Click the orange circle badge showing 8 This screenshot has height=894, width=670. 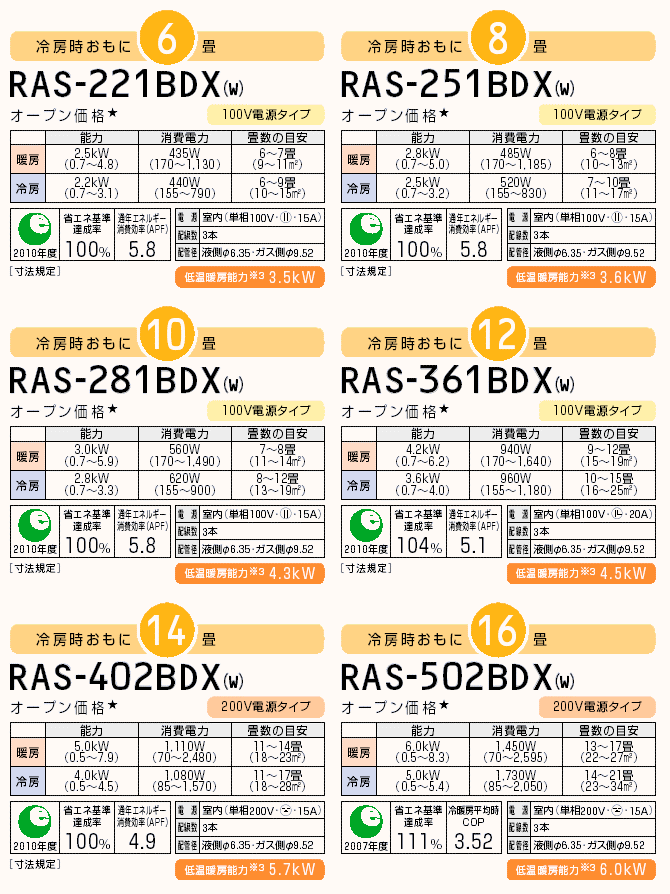(498, 39)
